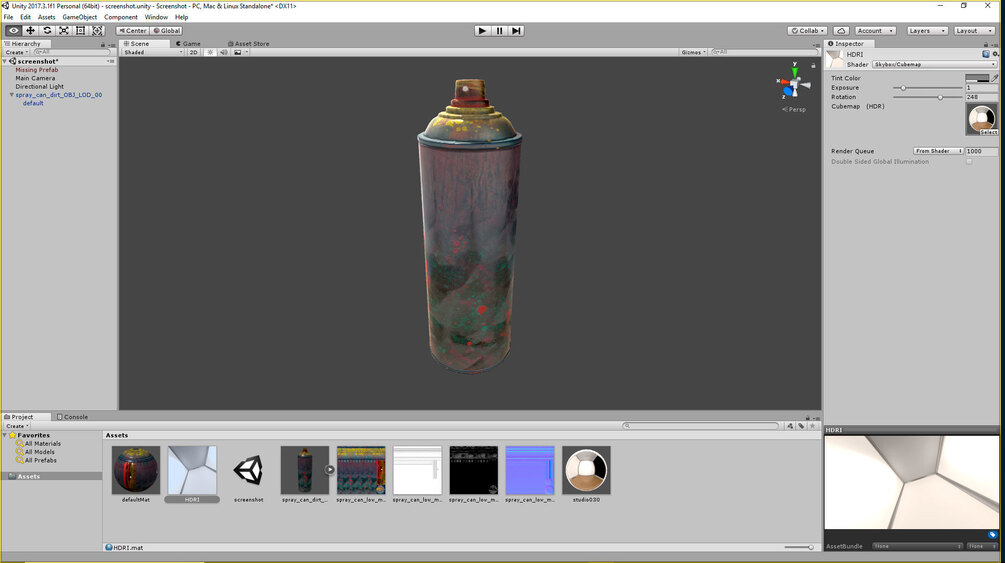
Task: Open the Tint Color swatch
Action: 977,78
